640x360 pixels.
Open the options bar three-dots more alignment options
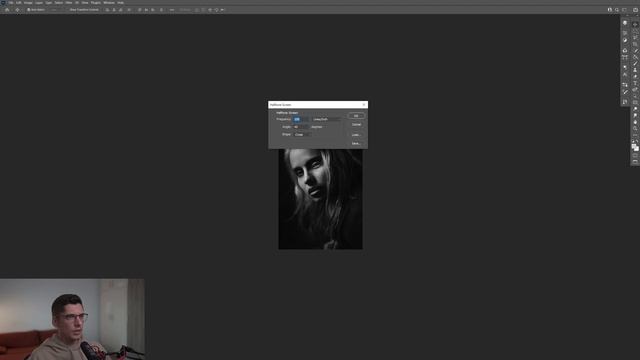coord(172,9)
